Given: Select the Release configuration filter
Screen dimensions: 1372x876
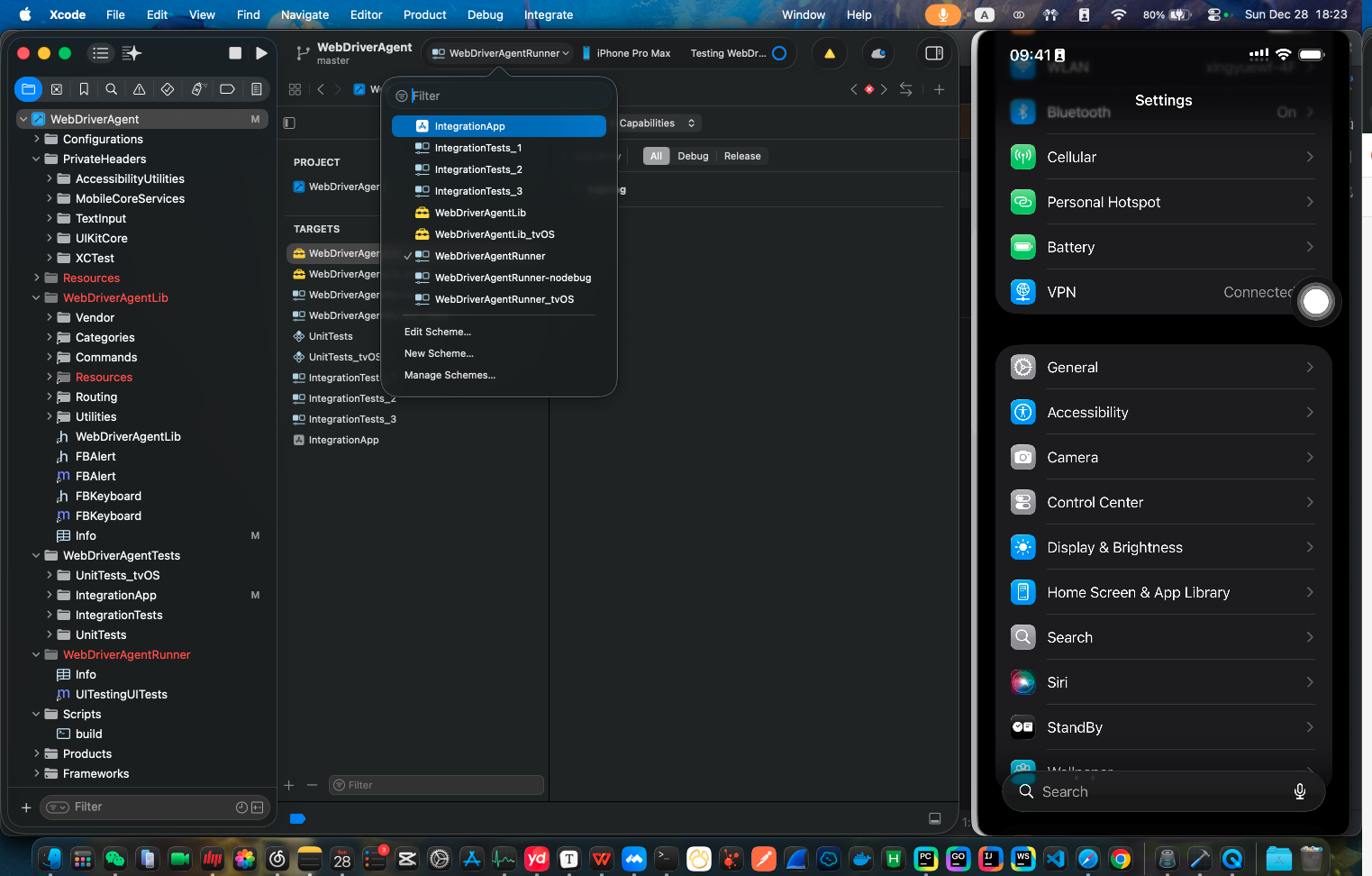Looking at the screenshot, I should click(742, 156).
